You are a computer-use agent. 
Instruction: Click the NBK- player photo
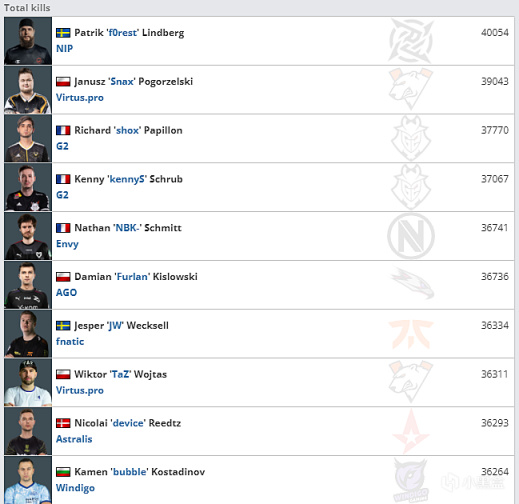pos(28,236)
